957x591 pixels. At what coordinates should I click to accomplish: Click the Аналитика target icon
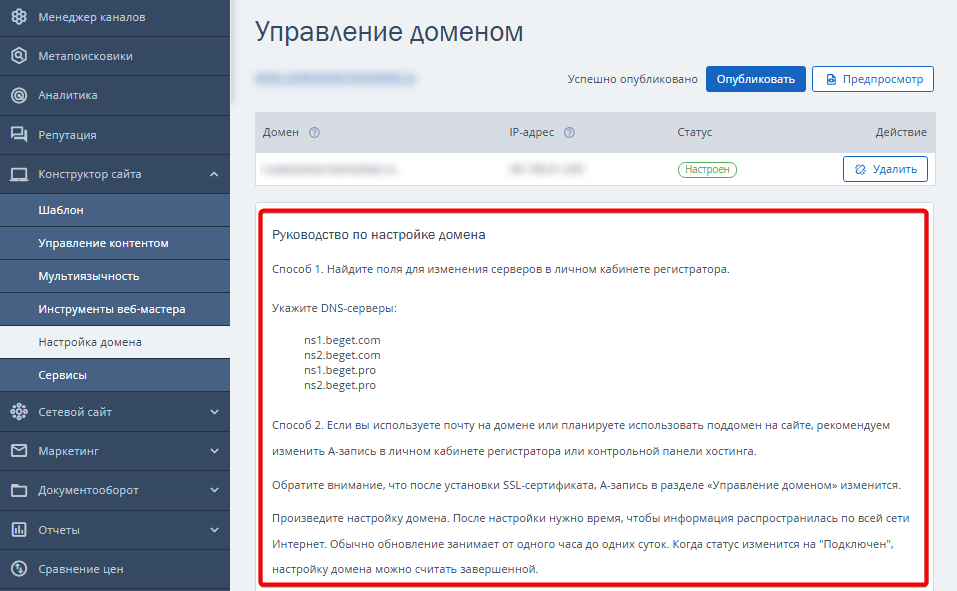pos(19,95)
